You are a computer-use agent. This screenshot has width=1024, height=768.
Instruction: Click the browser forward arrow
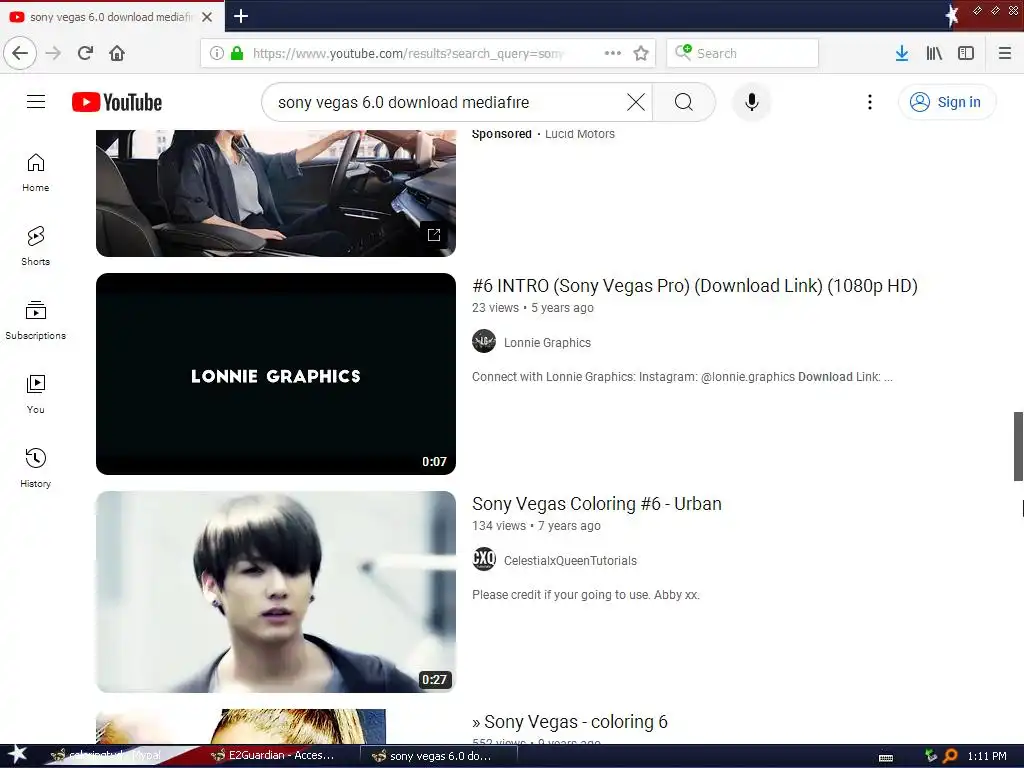pyautogui.click(x=53, y=53)
